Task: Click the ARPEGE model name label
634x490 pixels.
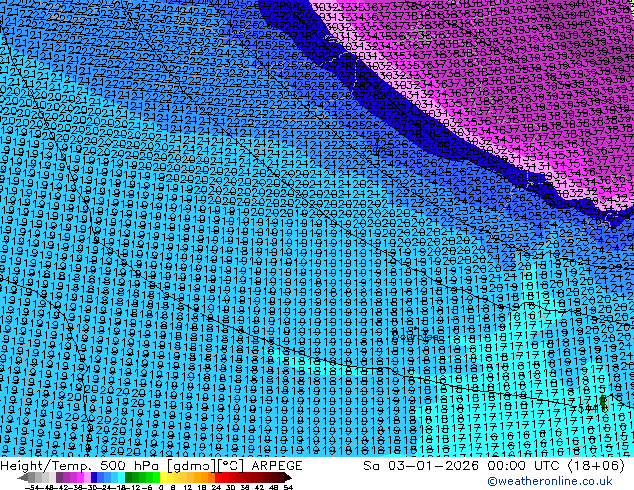Action: click(x=277, y=466)
